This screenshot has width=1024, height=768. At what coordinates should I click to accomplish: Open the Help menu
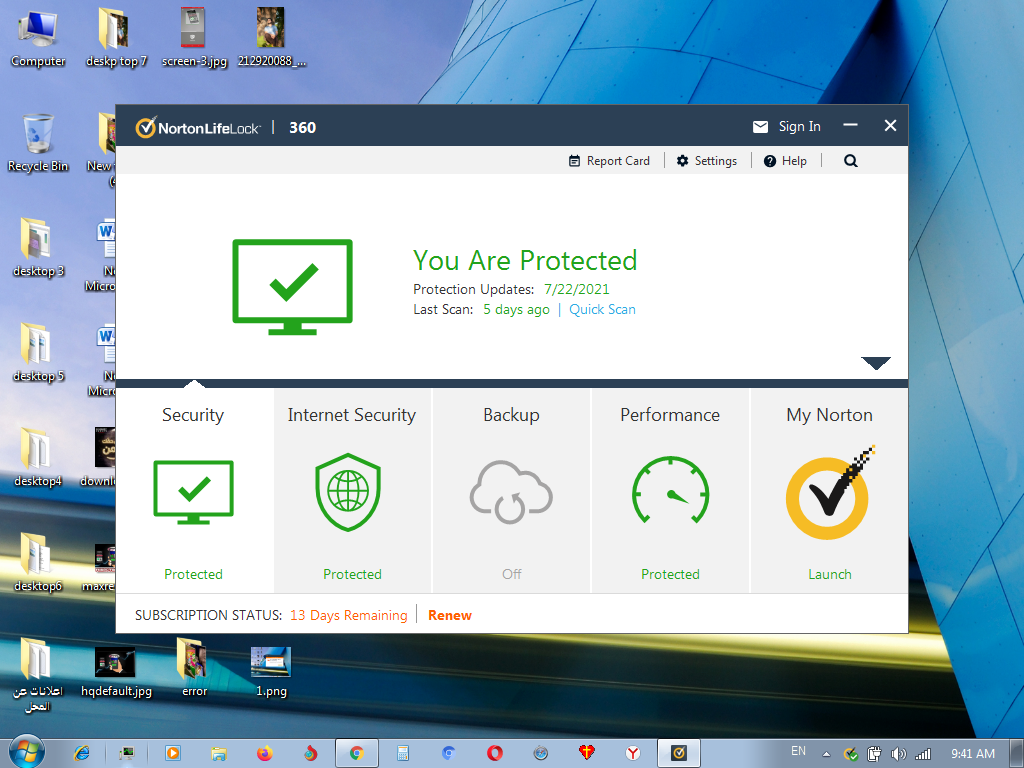(x=785, y=161)
